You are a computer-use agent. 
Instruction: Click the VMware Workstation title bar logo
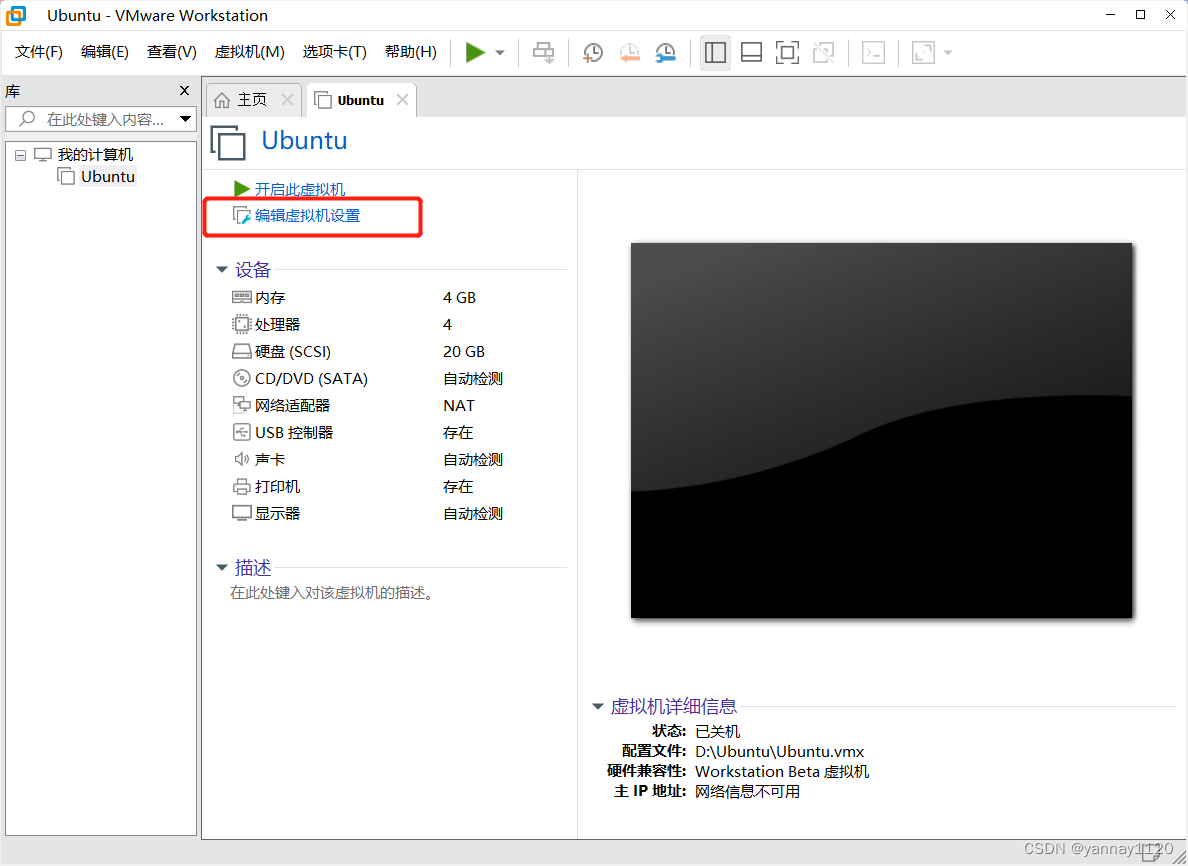click(16, 15)
